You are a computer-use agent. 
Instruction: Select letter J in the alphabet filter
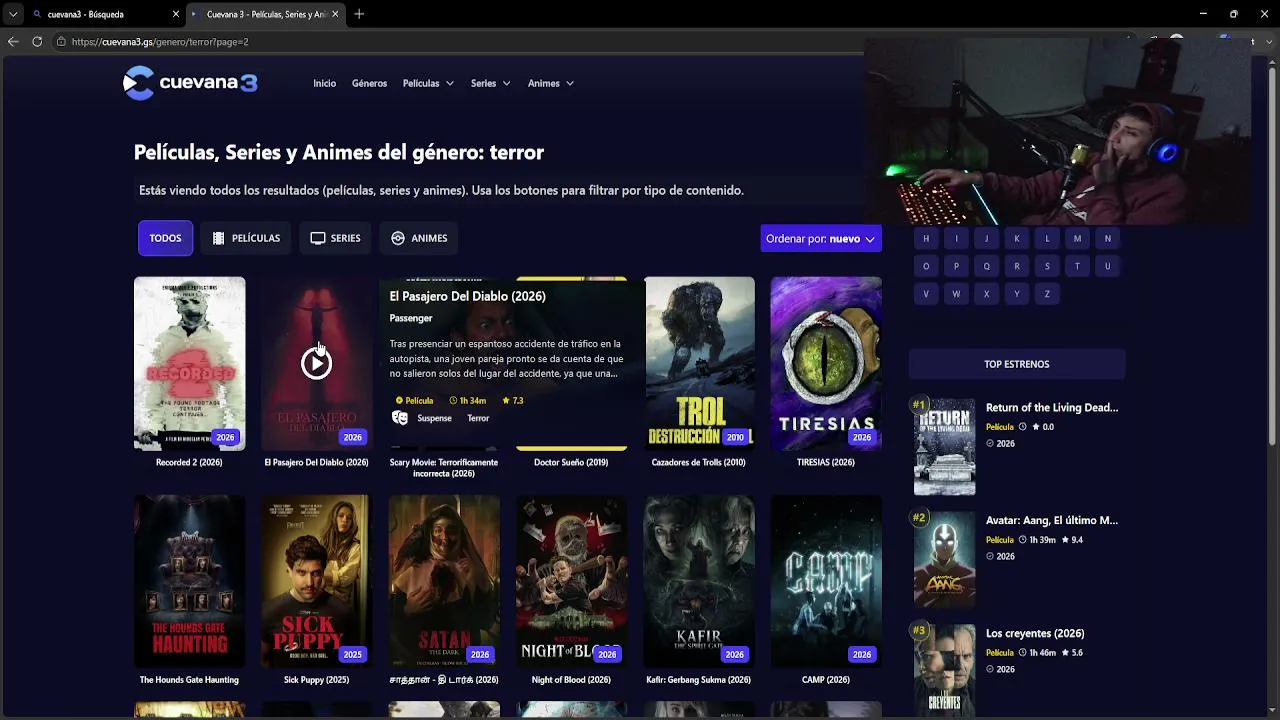986,238
